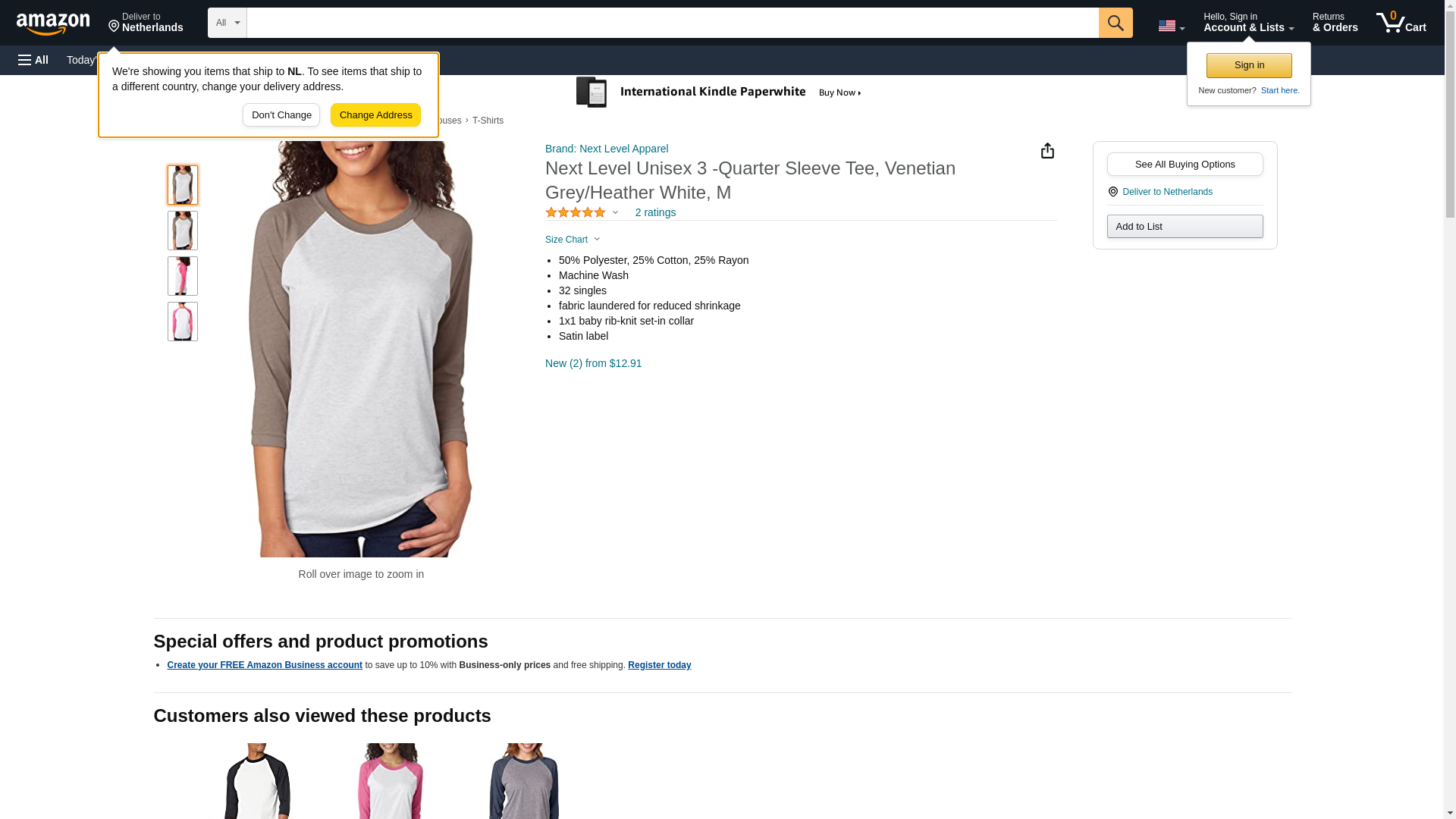
Task: Open the US flag language selector
Action: tap(1171, 26)
